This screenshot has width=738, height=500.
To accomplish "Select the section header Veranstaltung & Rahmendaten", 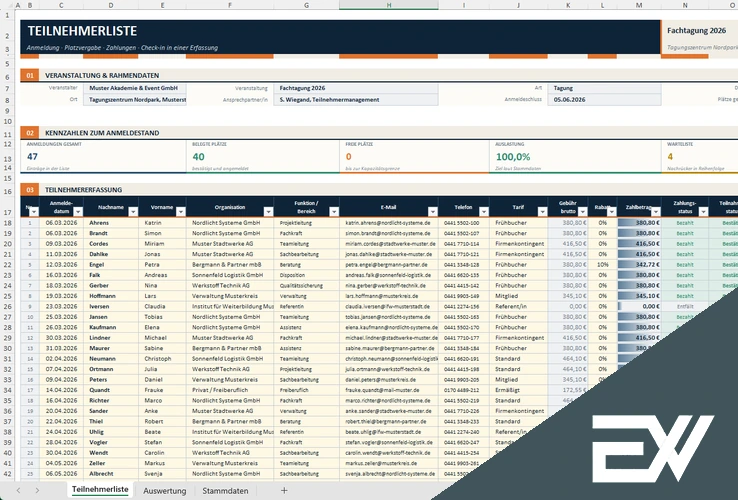I will (x=102, y=75).
